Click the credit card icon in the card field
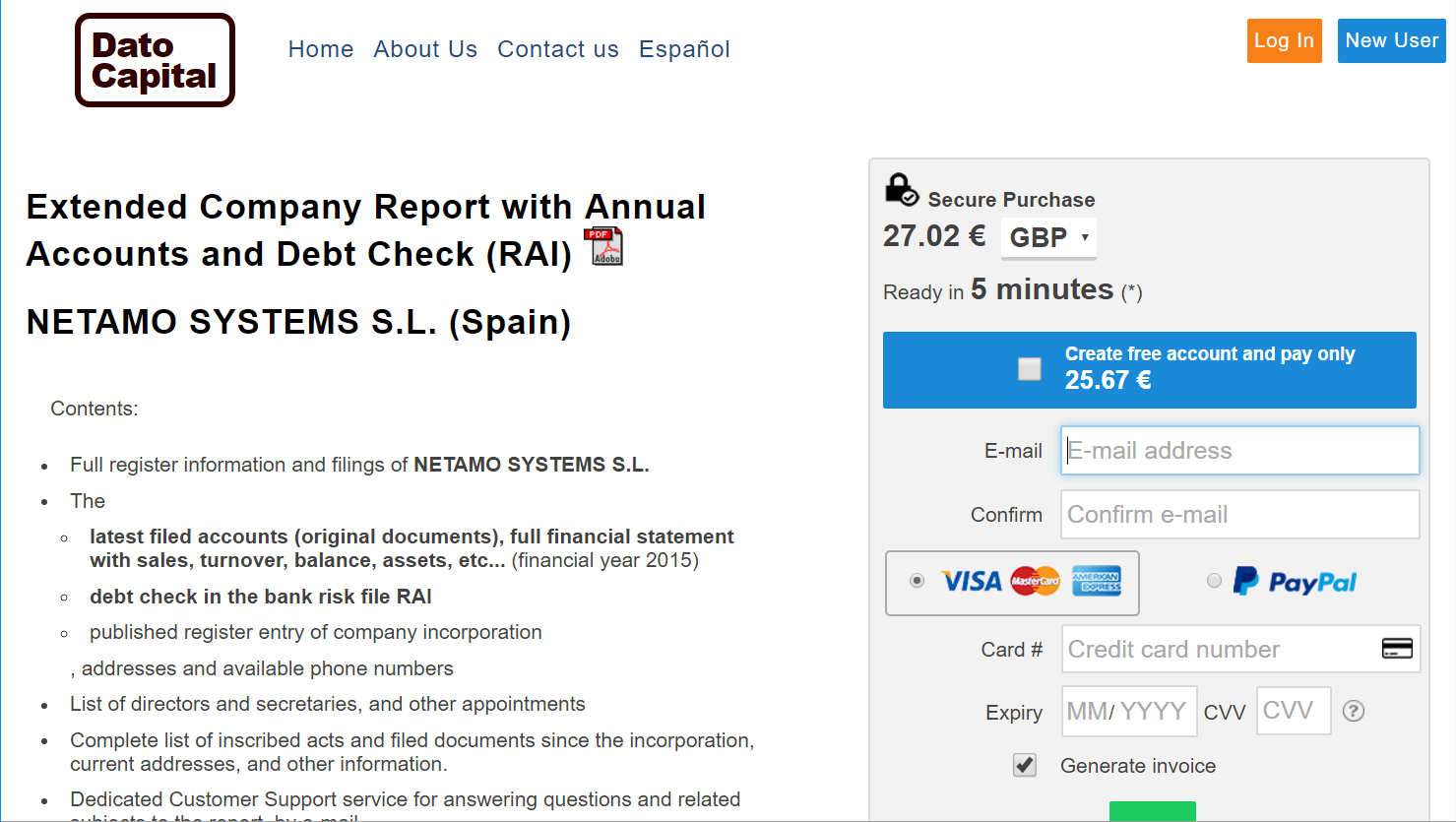Image resolution: width=1456 pixels, height=822 pixels. pyautogui.click(x=1396, y=649)
